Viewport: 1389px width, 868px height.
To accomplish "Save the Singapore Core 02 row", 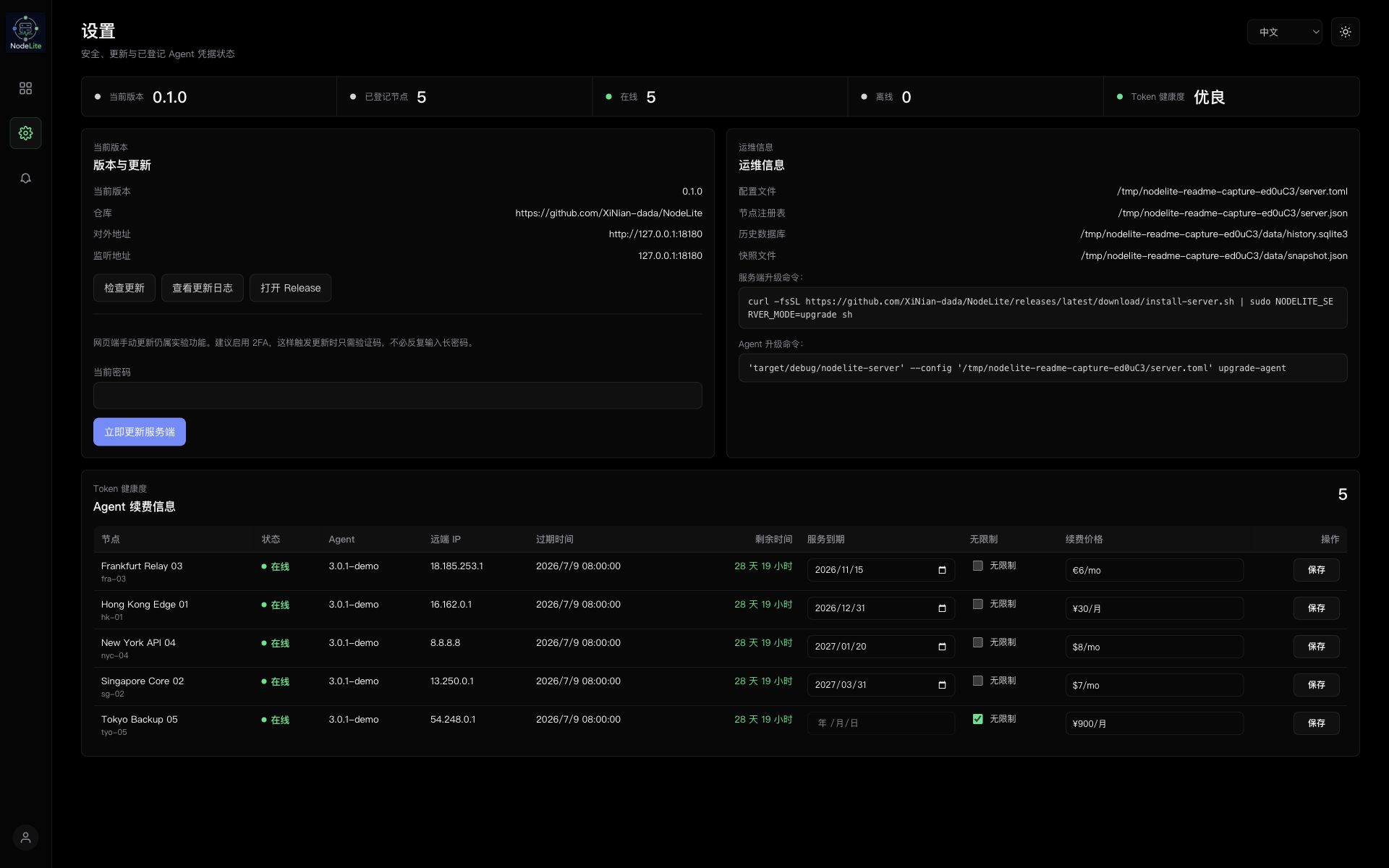I will (1316, 685).
